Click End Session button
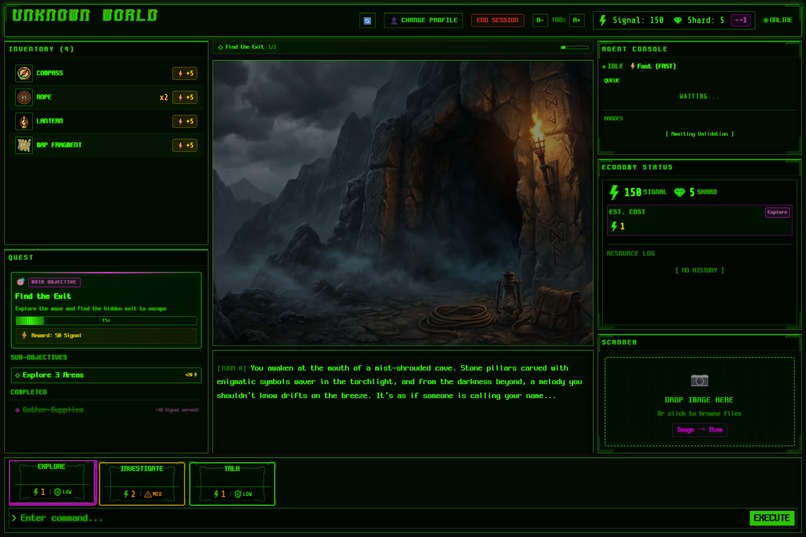The image size is (806, 537). [497, 21]
